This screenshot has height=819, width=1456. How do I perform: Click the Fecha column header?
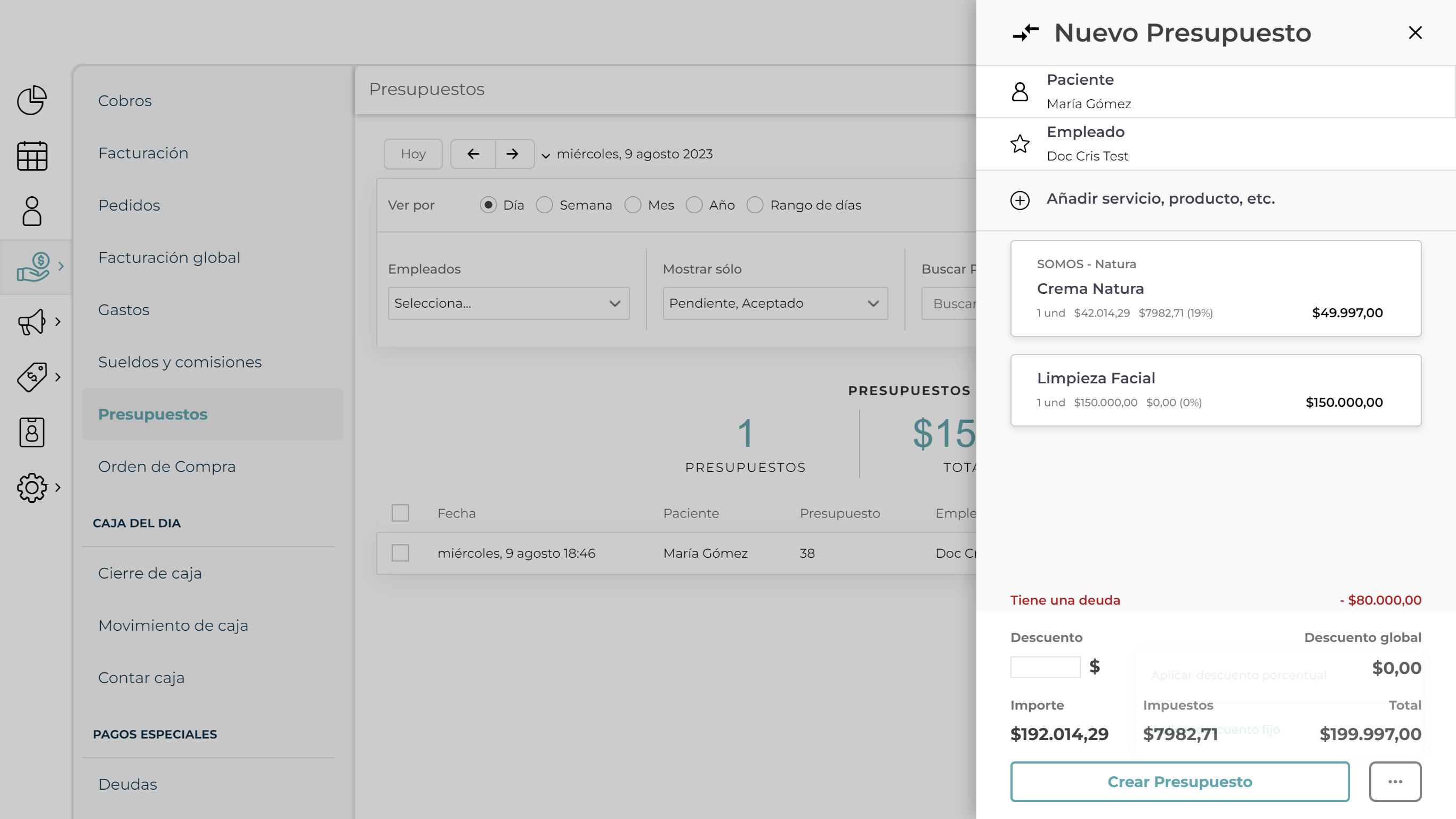tap(457, 513)
